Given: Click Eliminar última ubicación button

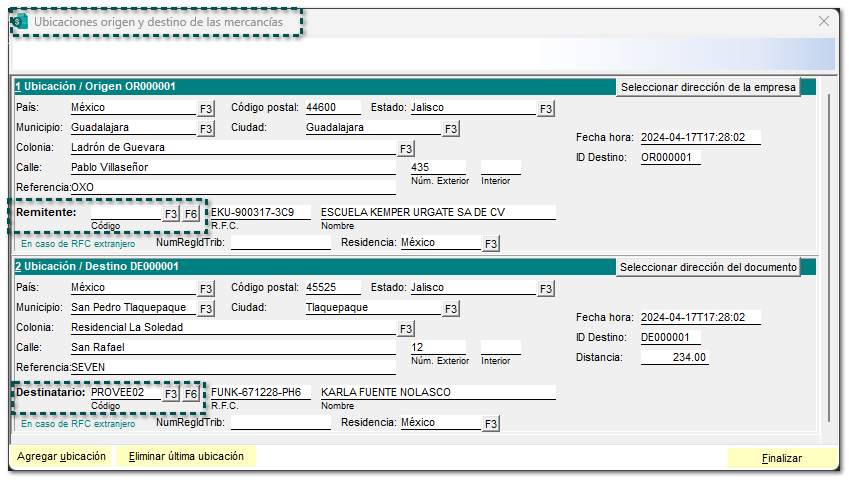Looking at the screenshot, I should click(x=187, y=456).
